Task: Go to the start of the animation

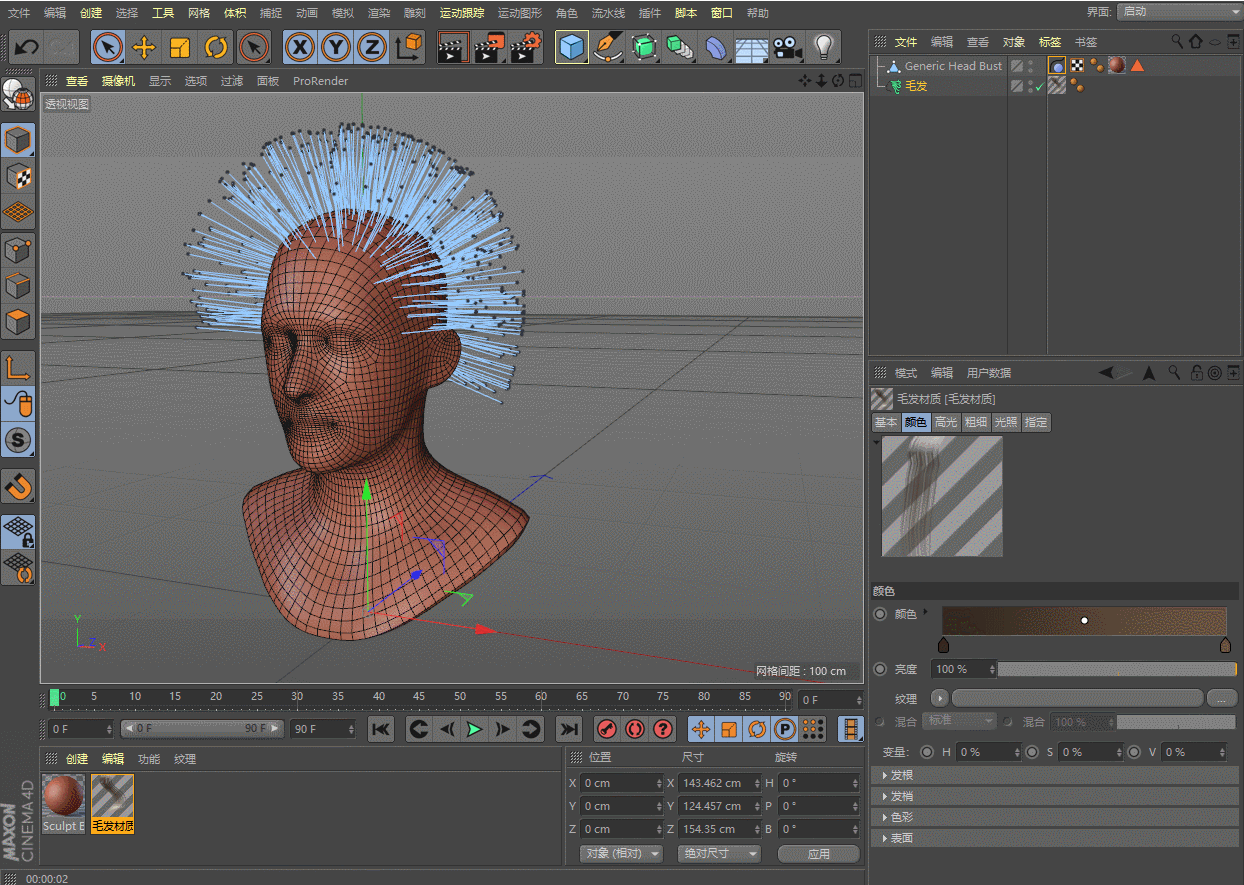Action: tap(381, 729)
